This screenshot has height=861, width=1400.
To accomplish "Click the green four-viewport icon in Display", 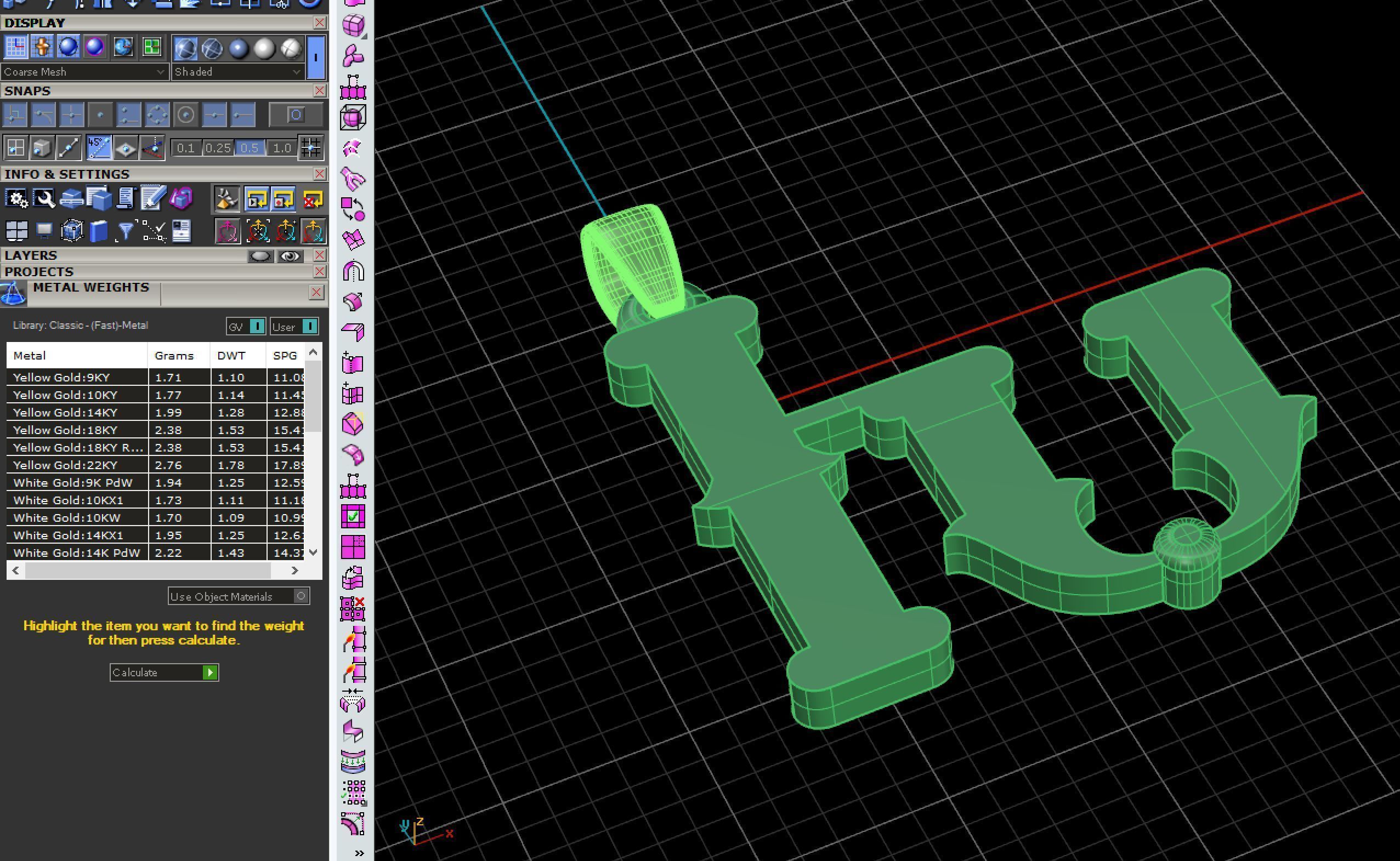I will [x=151, y=47].
